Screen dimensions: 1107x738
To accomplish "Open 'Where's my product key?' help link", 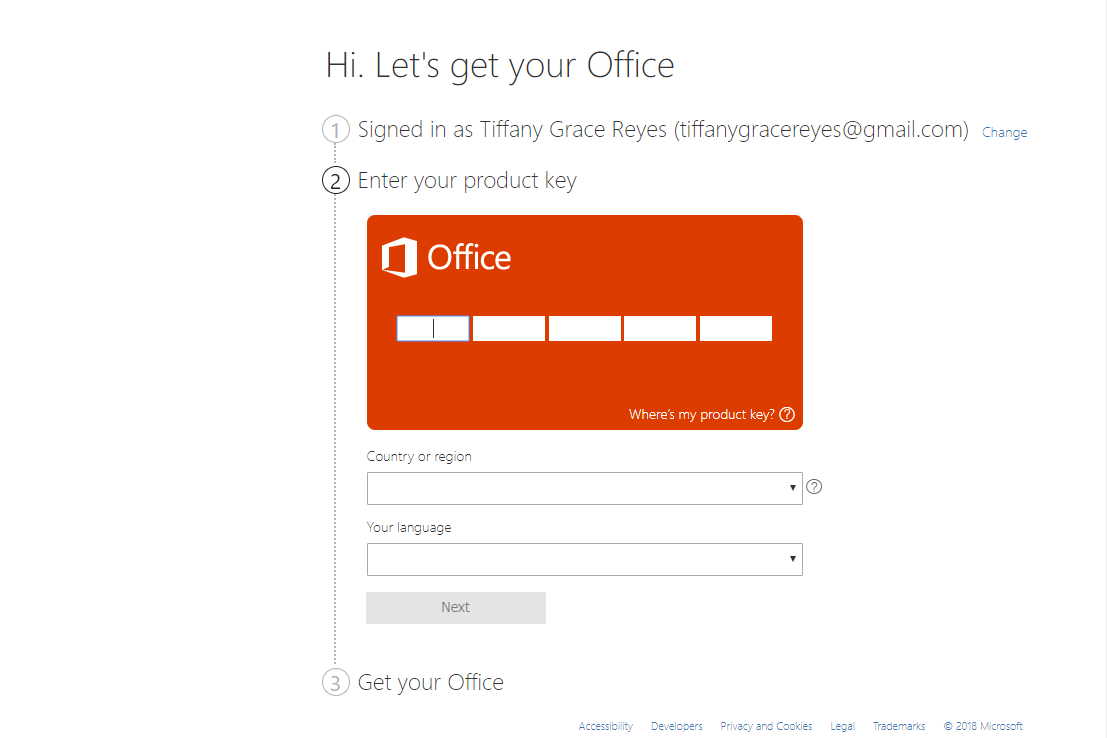I will pos(702,415).
